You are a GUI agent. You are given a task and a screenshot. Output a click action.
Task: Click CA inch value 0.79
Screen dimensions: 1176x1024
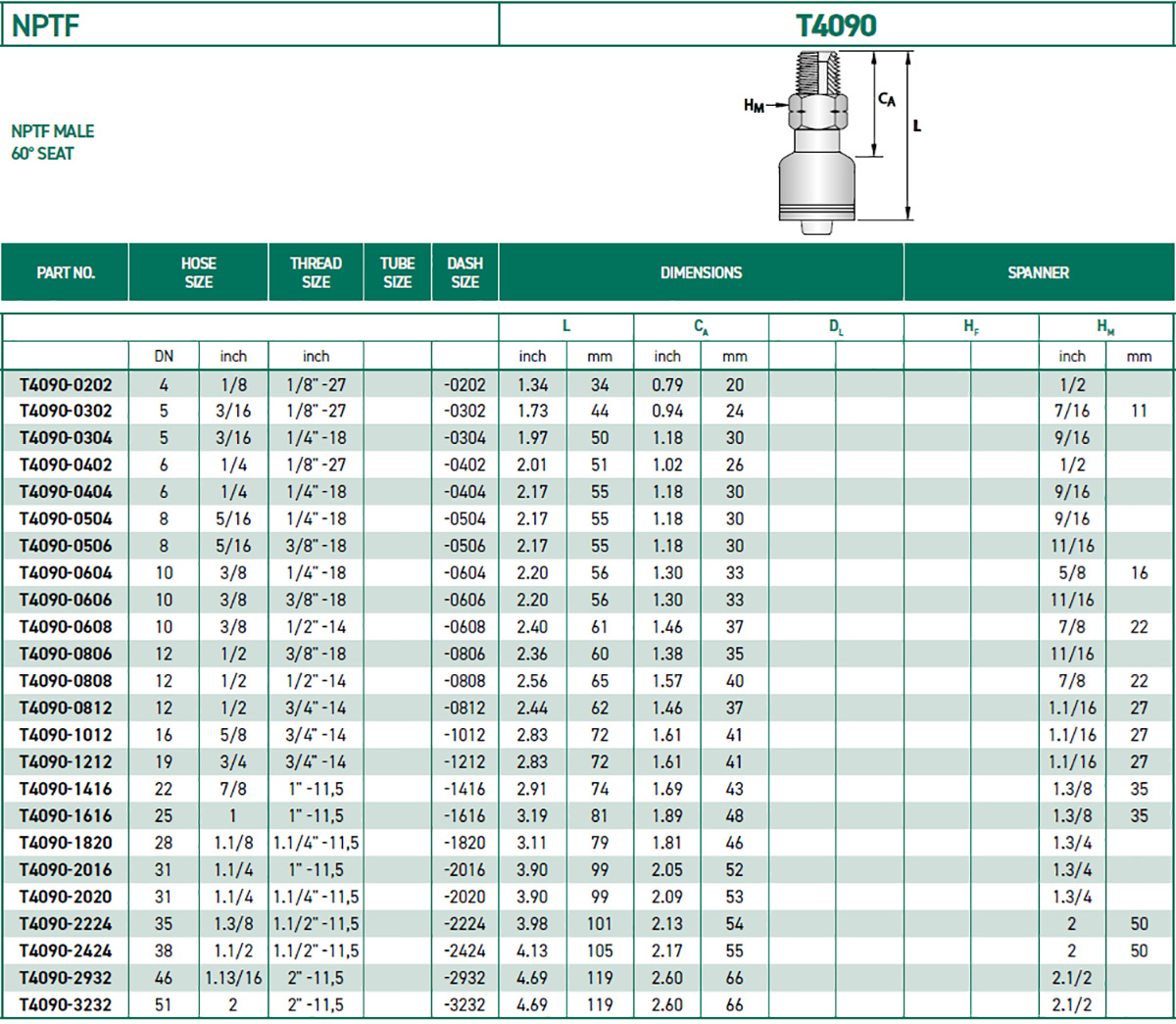tap(667, 385)
